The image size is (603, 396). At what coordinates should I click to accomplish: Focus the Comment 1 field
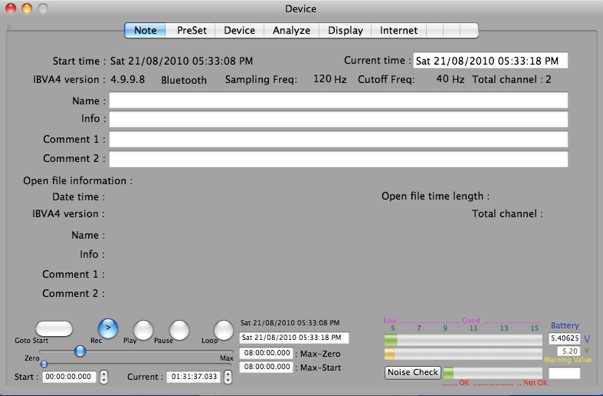coord(338,139)
